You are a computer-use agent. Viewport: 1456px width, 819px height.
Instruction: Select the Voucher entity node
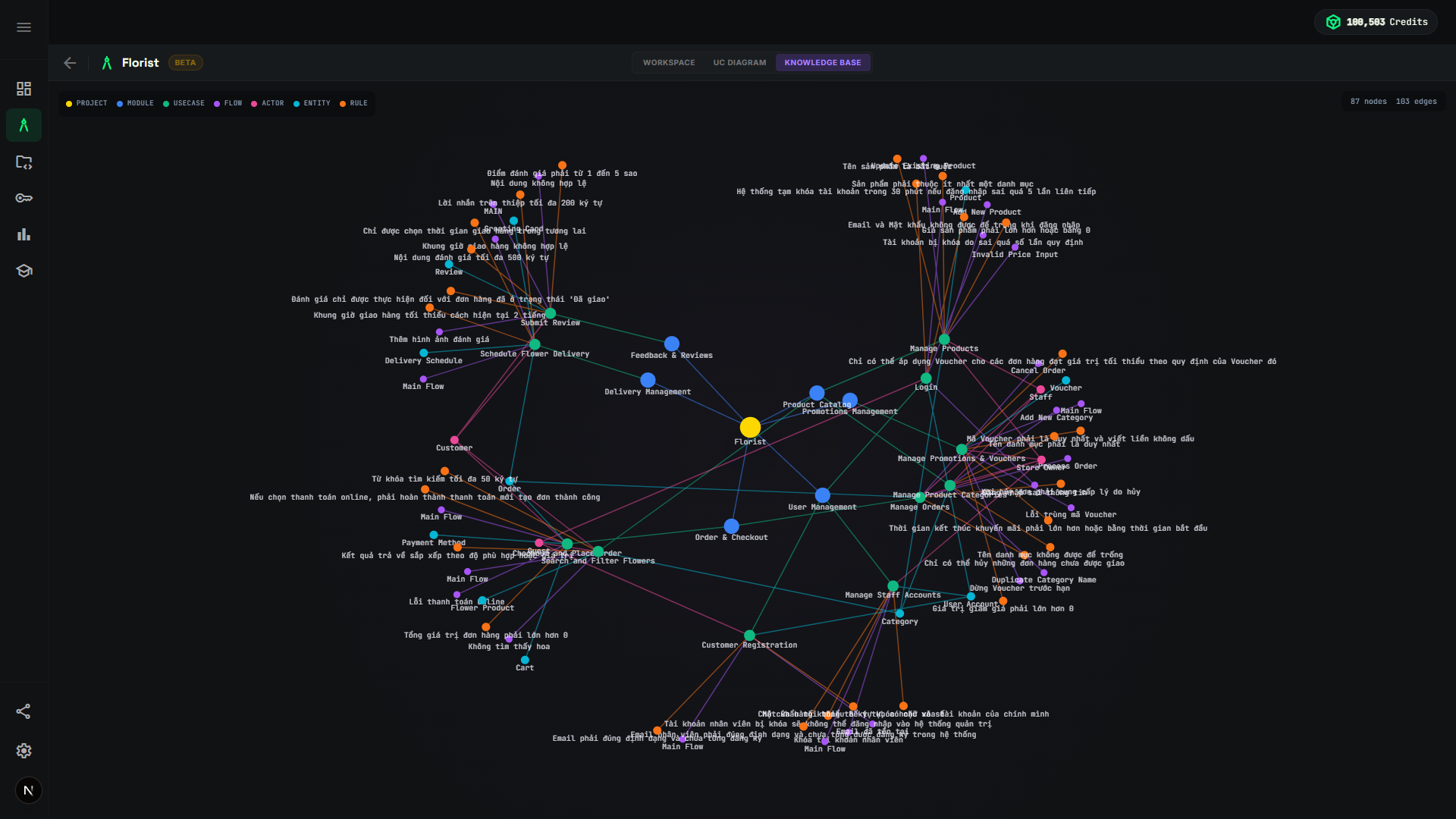pos(1065,380)
